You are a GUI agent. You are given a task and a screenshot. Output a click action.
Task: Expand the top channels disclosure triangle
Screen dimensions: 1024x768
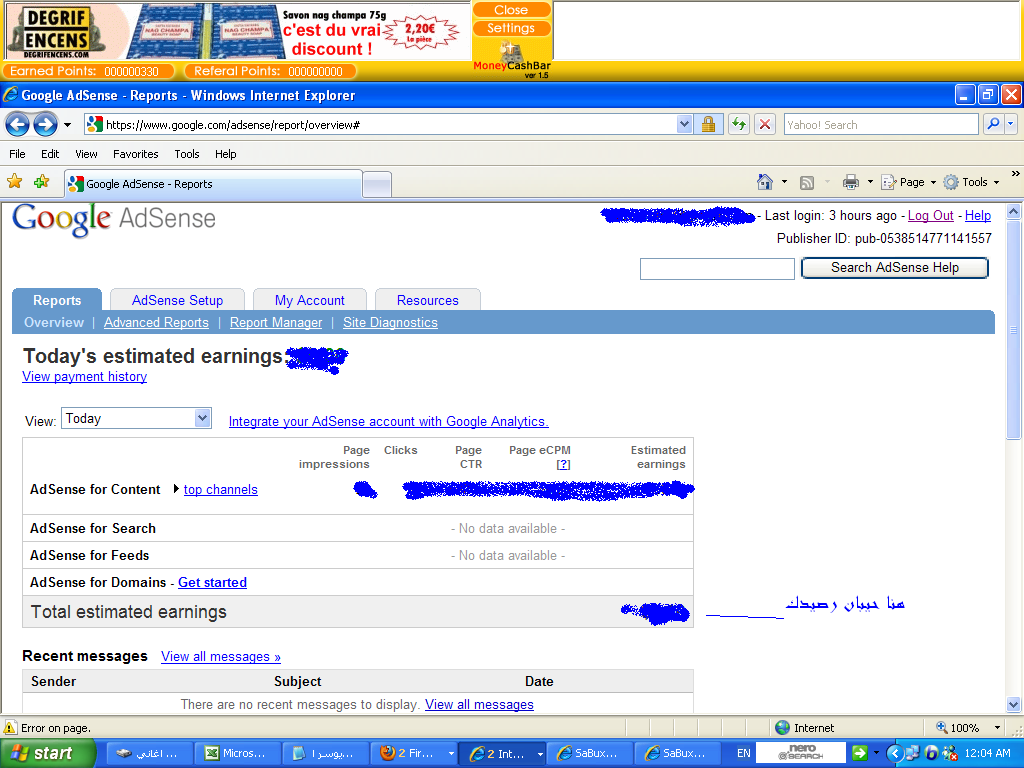click(176, 488)
